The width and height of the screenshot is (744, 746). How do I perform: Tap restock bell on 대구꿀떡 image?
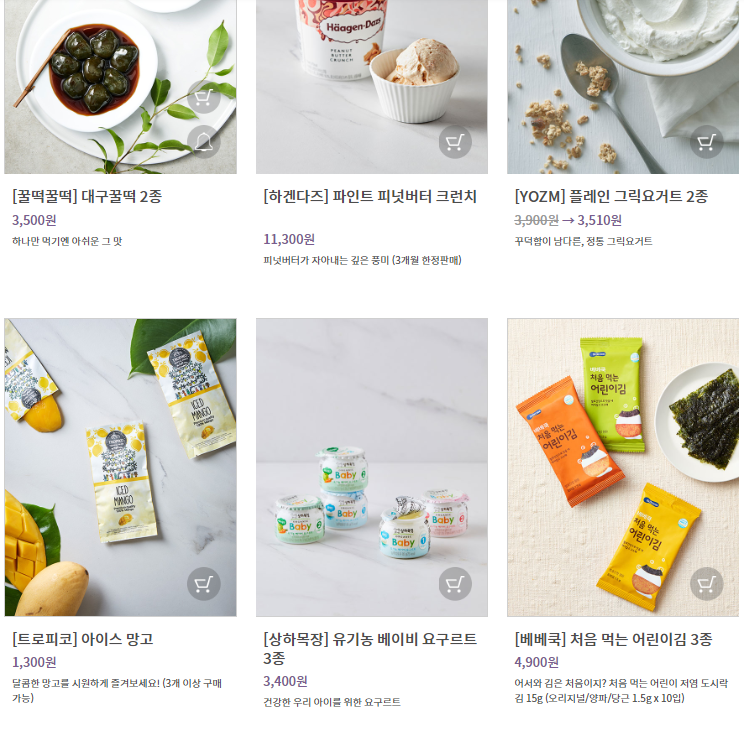tap(204, 142)
